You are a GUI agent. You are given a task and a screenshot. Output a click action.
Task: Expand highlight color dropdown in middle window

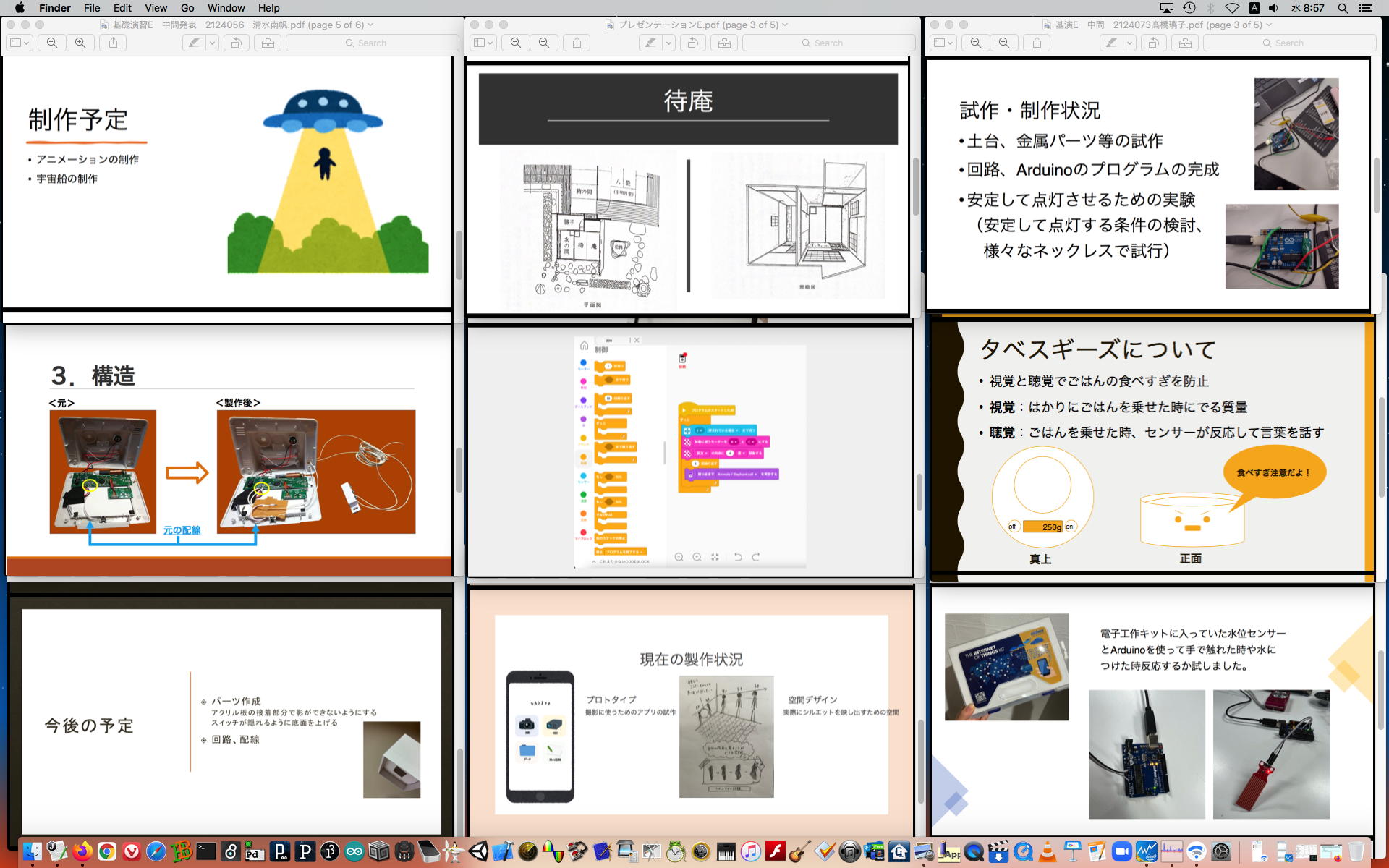click(669, 43)
